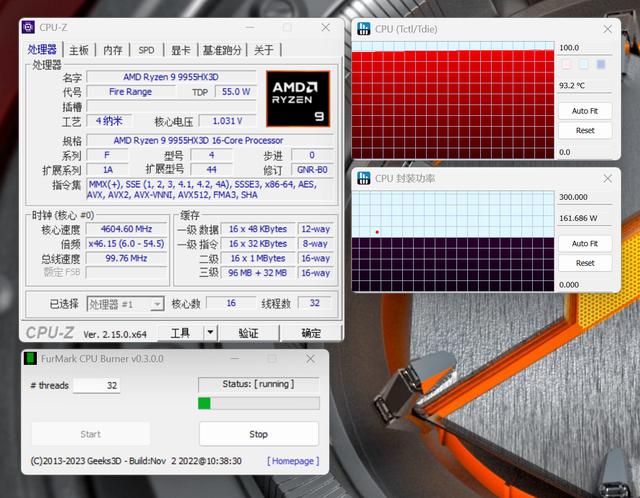Image resolution: width=640 pixels, height=498 pixels.
Task: Click the FurMark CPU Burner green icon
Action: pos(31,358)
